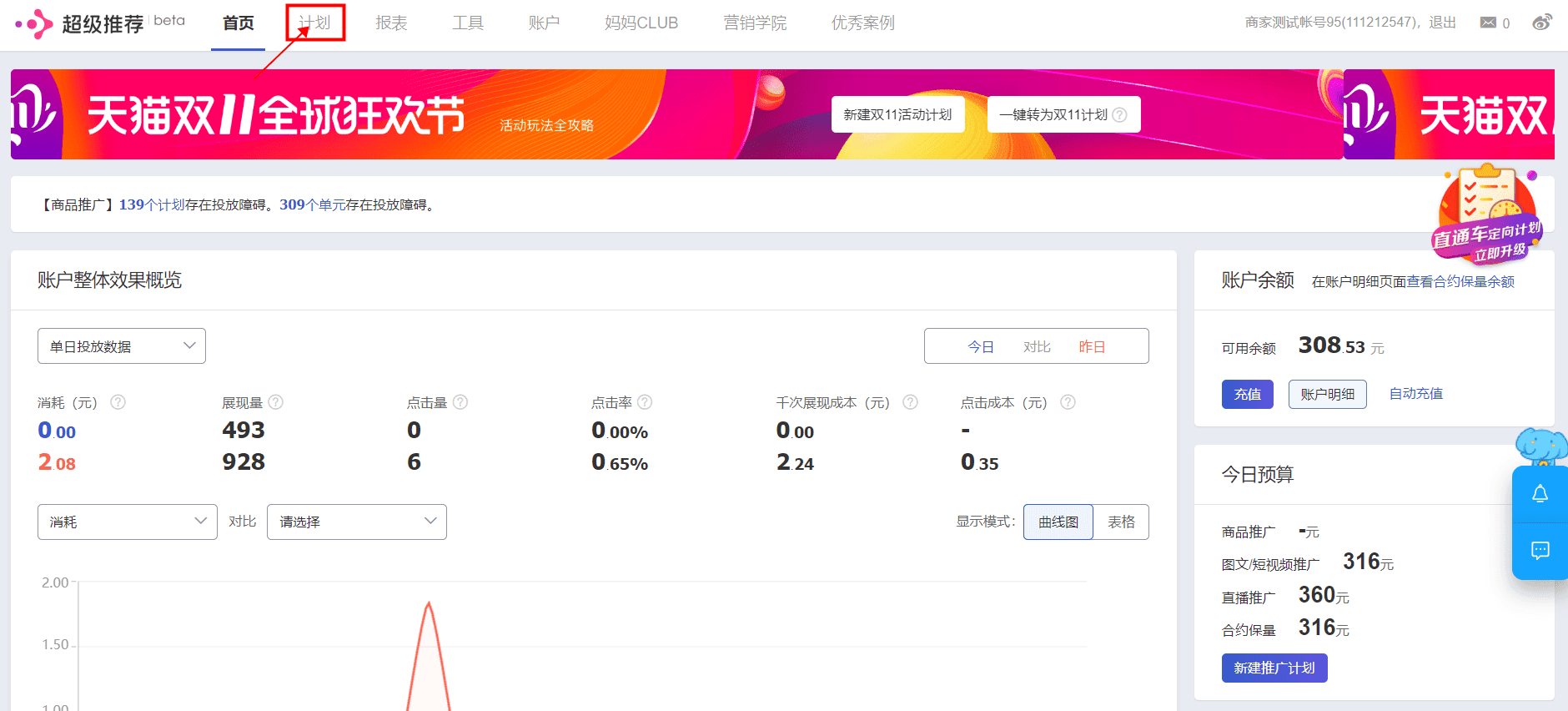Click the beta label beside logo
The height and width of the screenshot is (711, 1568).
[169, 20]
